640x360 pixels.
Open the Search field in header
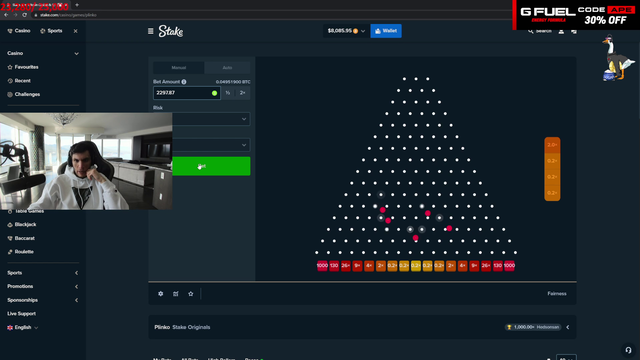pos(540,31)
